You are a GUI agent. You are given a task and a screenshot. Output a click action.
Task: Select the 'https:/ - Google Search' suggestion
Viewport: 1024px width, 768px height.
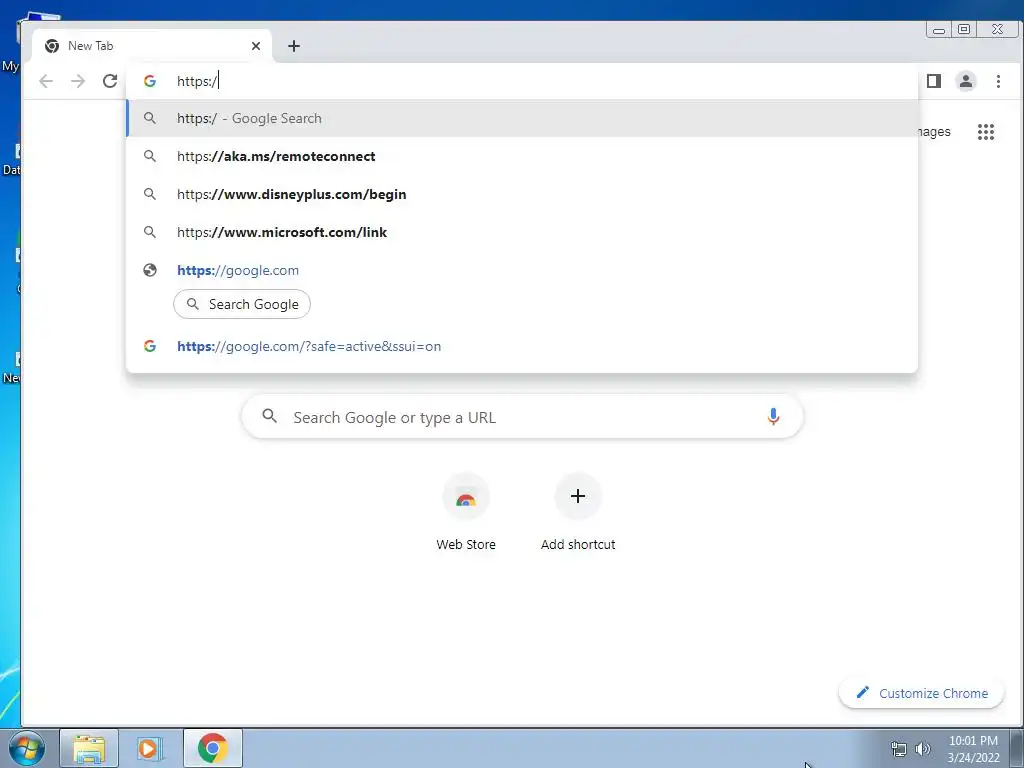[x=522, y=118]
